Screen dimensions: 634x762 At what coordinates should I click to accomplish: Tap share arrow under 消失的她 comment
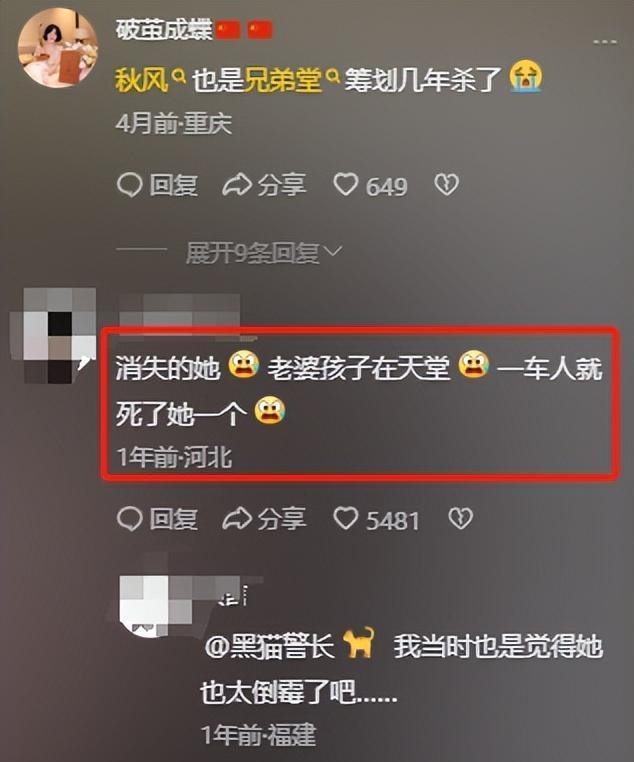coord(264,519)
